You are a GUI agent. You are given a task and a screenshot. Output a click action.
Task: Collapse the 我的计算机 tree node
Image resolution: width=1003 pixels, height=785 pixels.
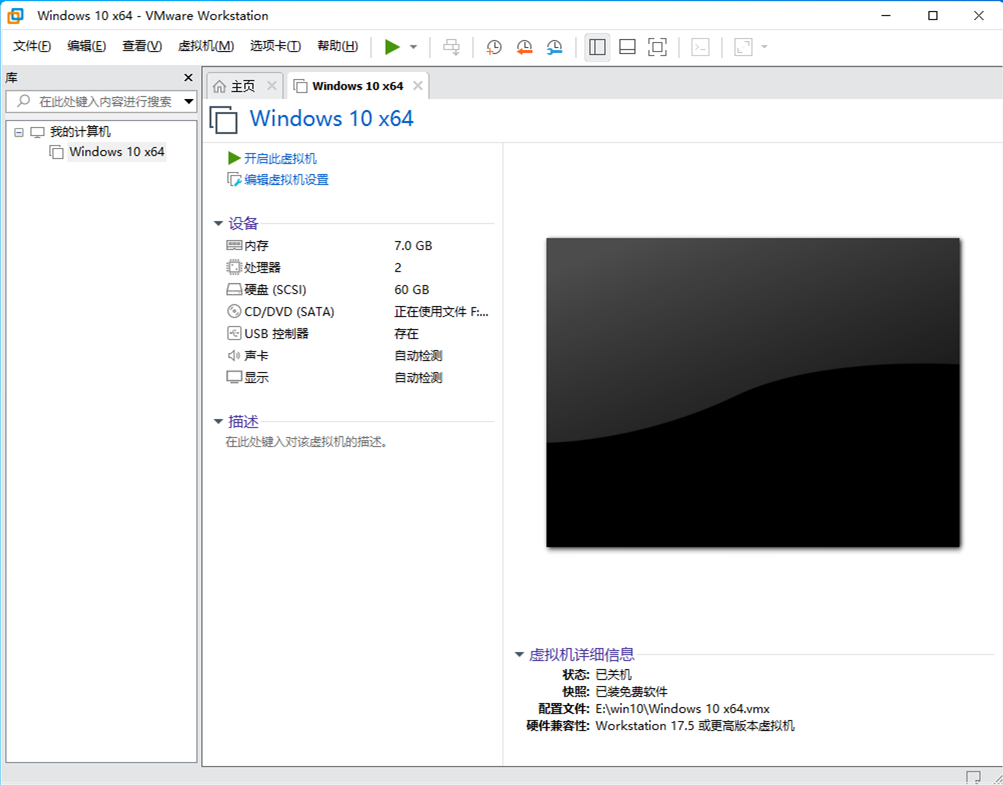pyautogui.click(x=18, y=131)
